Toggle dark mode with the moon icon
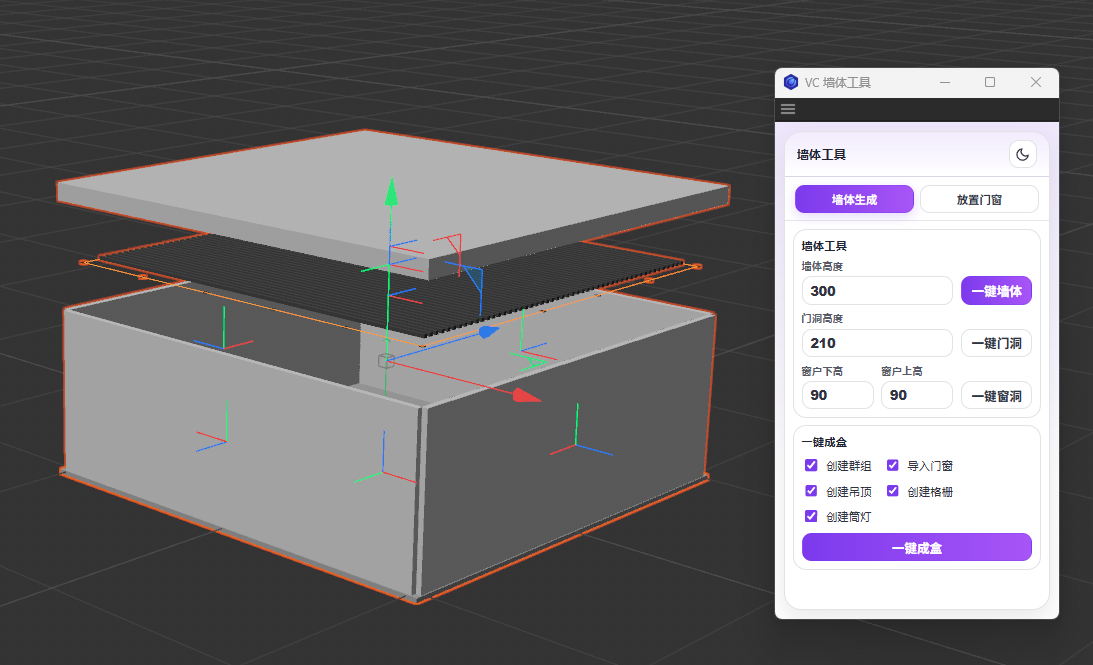1093x665 pixels. [x=1022, y=154]
